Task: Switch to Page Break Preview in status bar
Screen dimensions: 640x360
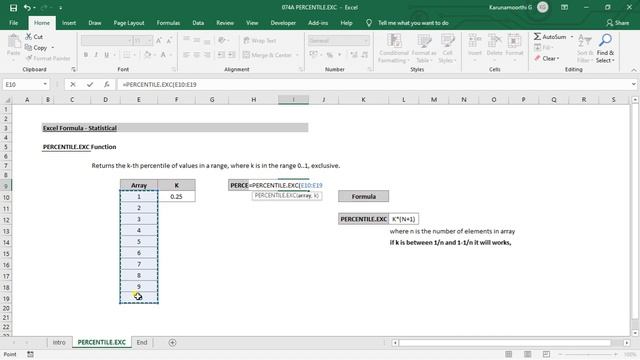Action: click(x=547, y=354)
